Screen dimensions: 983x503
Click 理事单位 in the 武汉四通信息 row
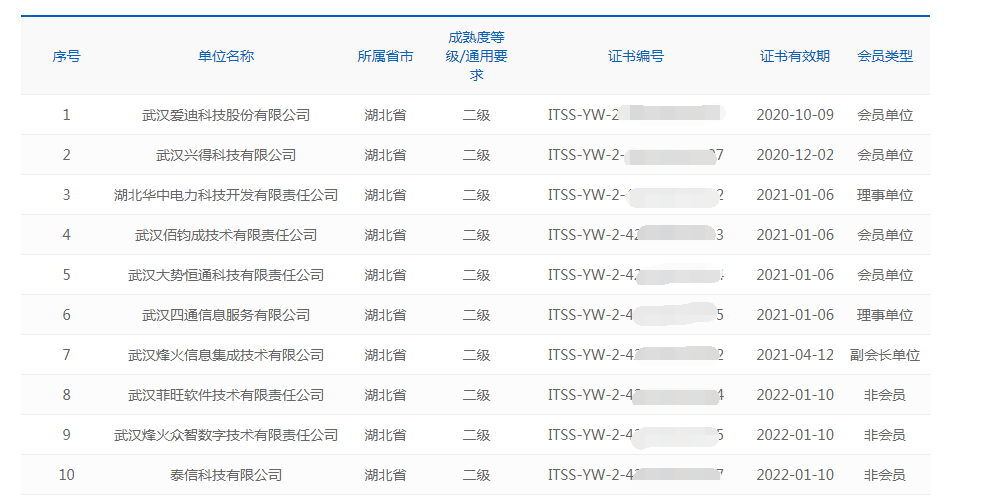(x=885, y=315)
